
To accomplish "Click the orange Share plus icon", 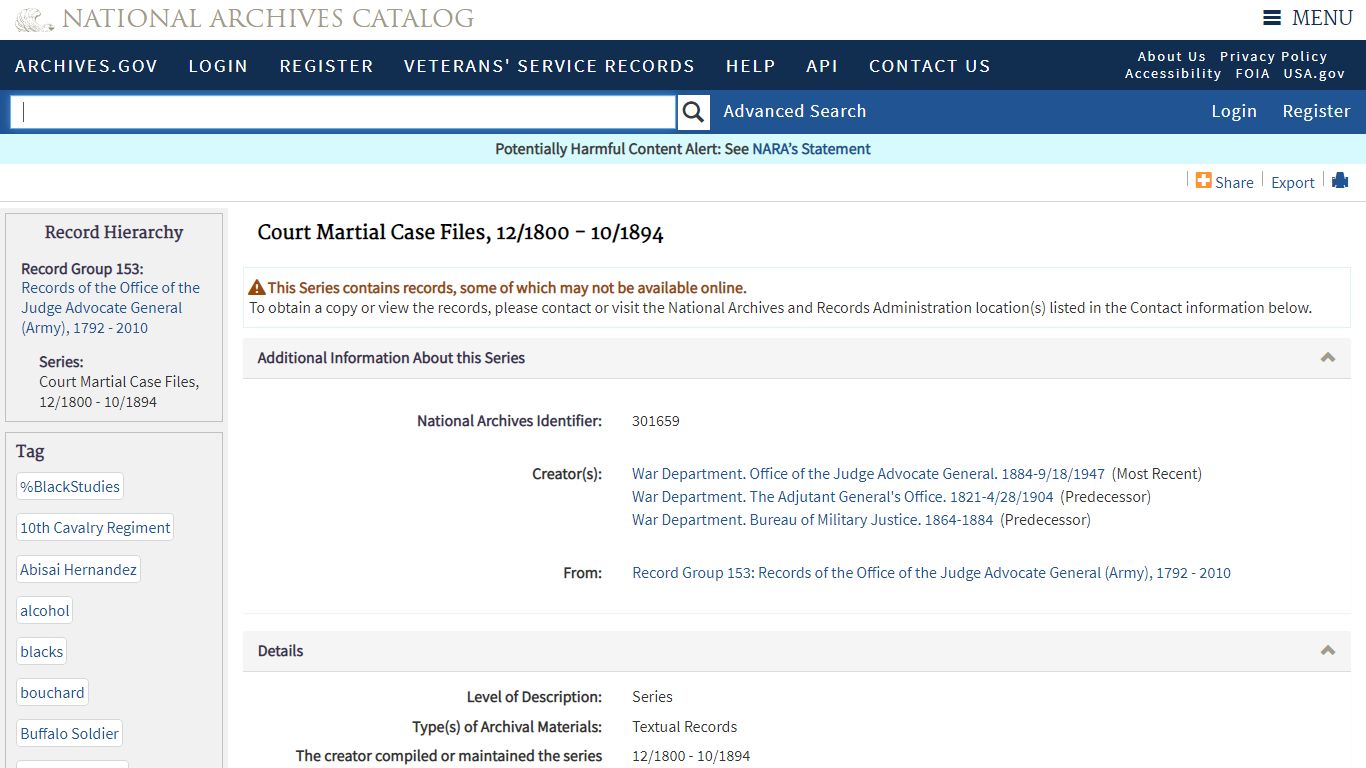I will coord(1203,180).
